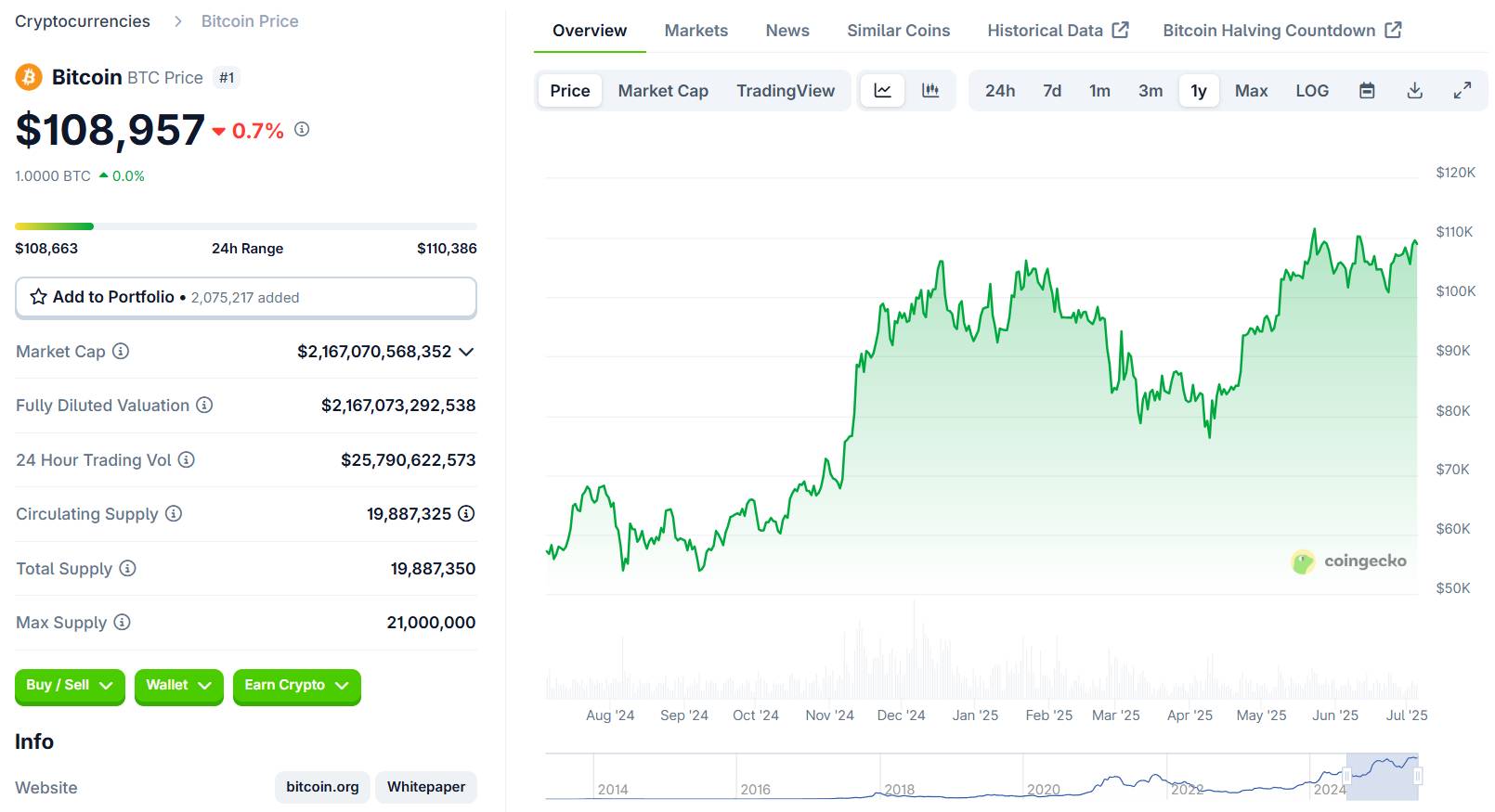This screenshot has width=1495, height=812.
Task: Click the #1 rank badge
Action: pos(227,78)
